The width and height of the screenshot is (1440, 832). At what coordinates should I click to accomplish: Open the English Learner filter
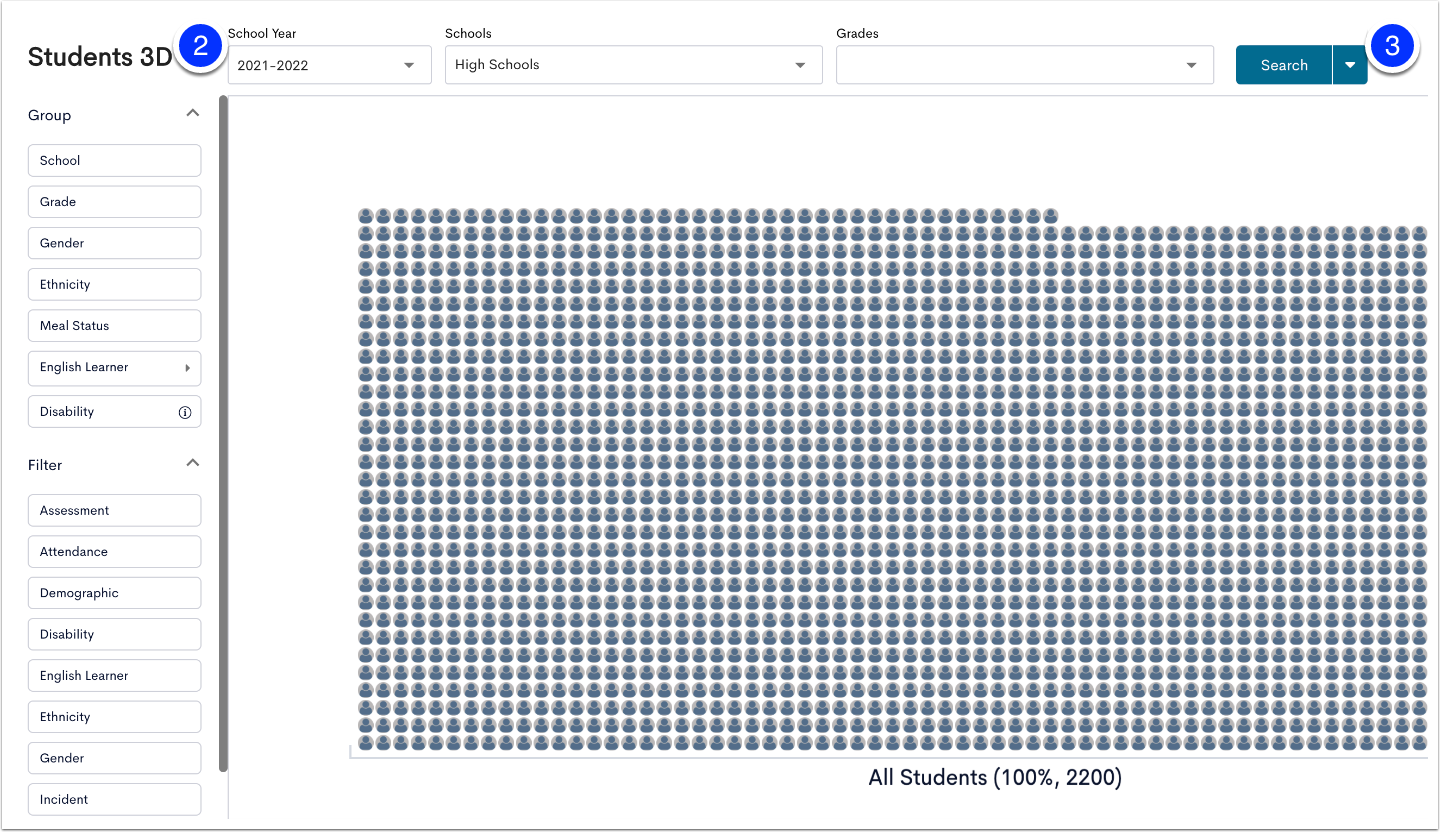115,676
